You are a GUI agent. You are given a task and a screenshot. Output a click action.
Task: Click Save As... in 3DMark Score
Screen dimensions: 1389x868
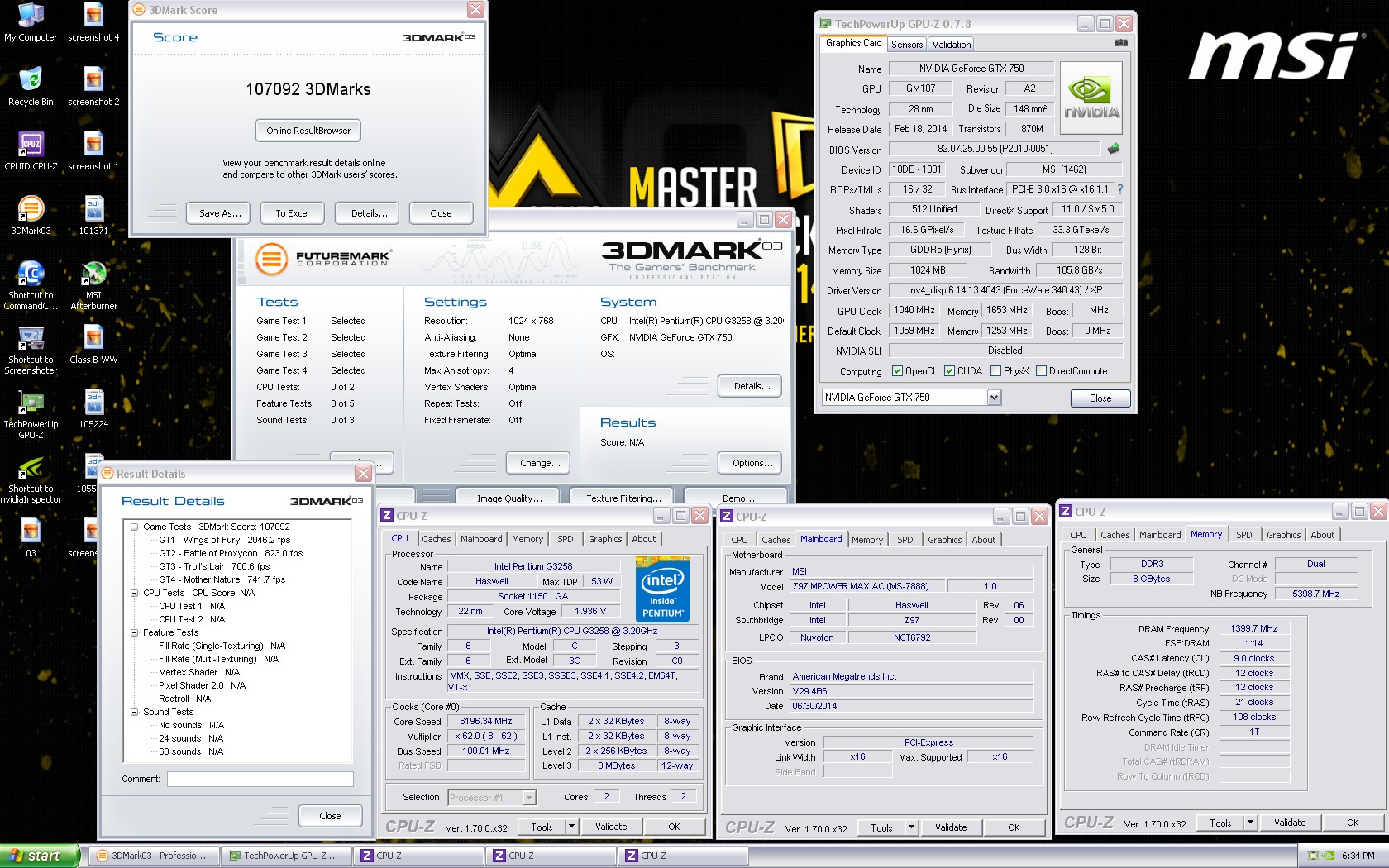[220, 213]
